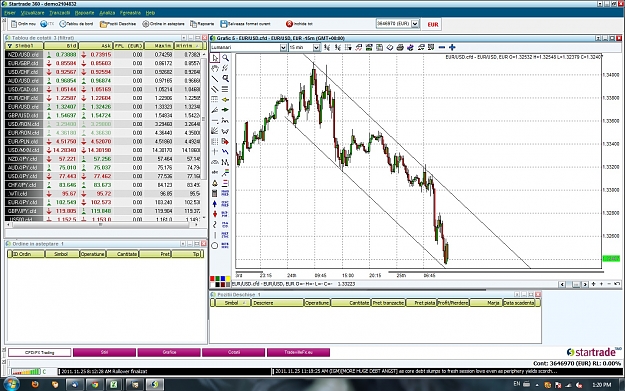
Task: Select the circle ellipse drawing tool
Action: pyautogui.click(x=215, y=246)
